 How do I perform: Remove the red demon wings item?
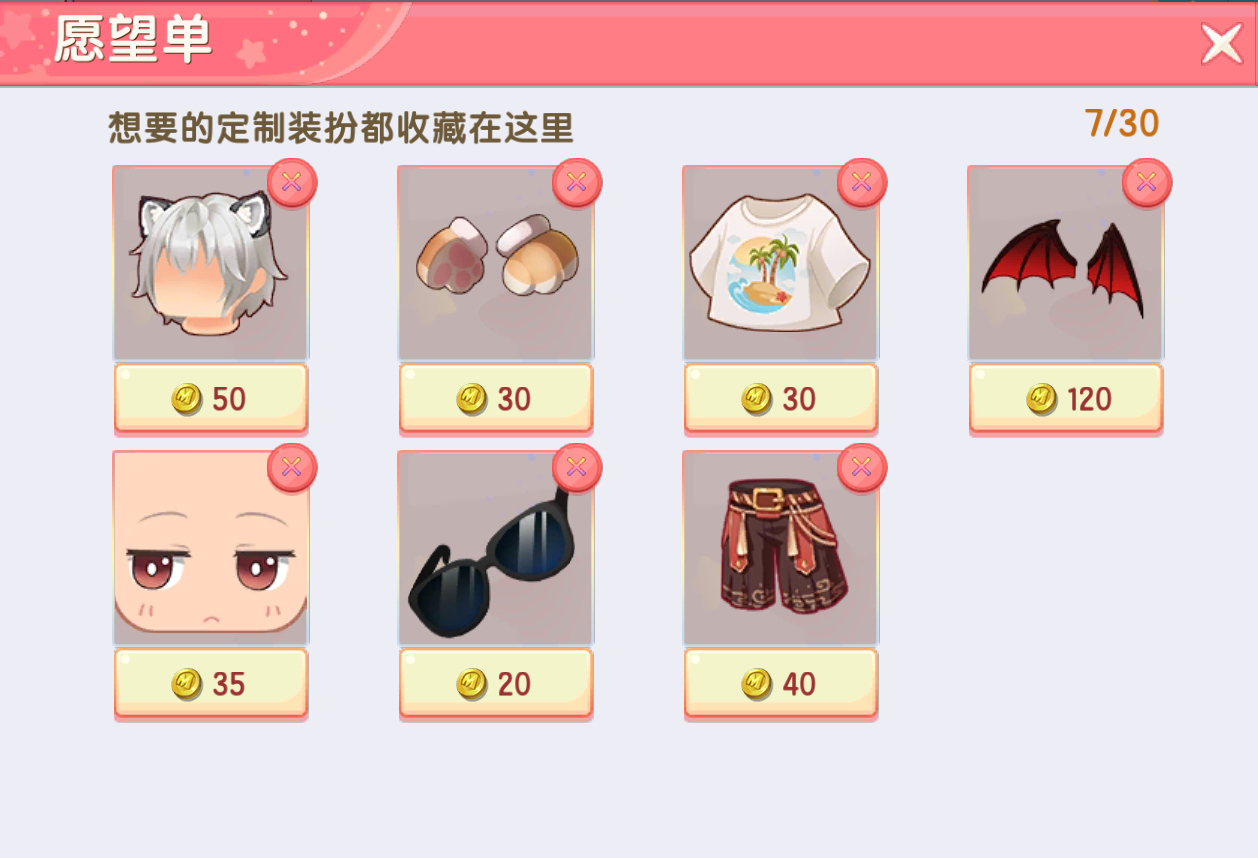(x=1147, y=183)
